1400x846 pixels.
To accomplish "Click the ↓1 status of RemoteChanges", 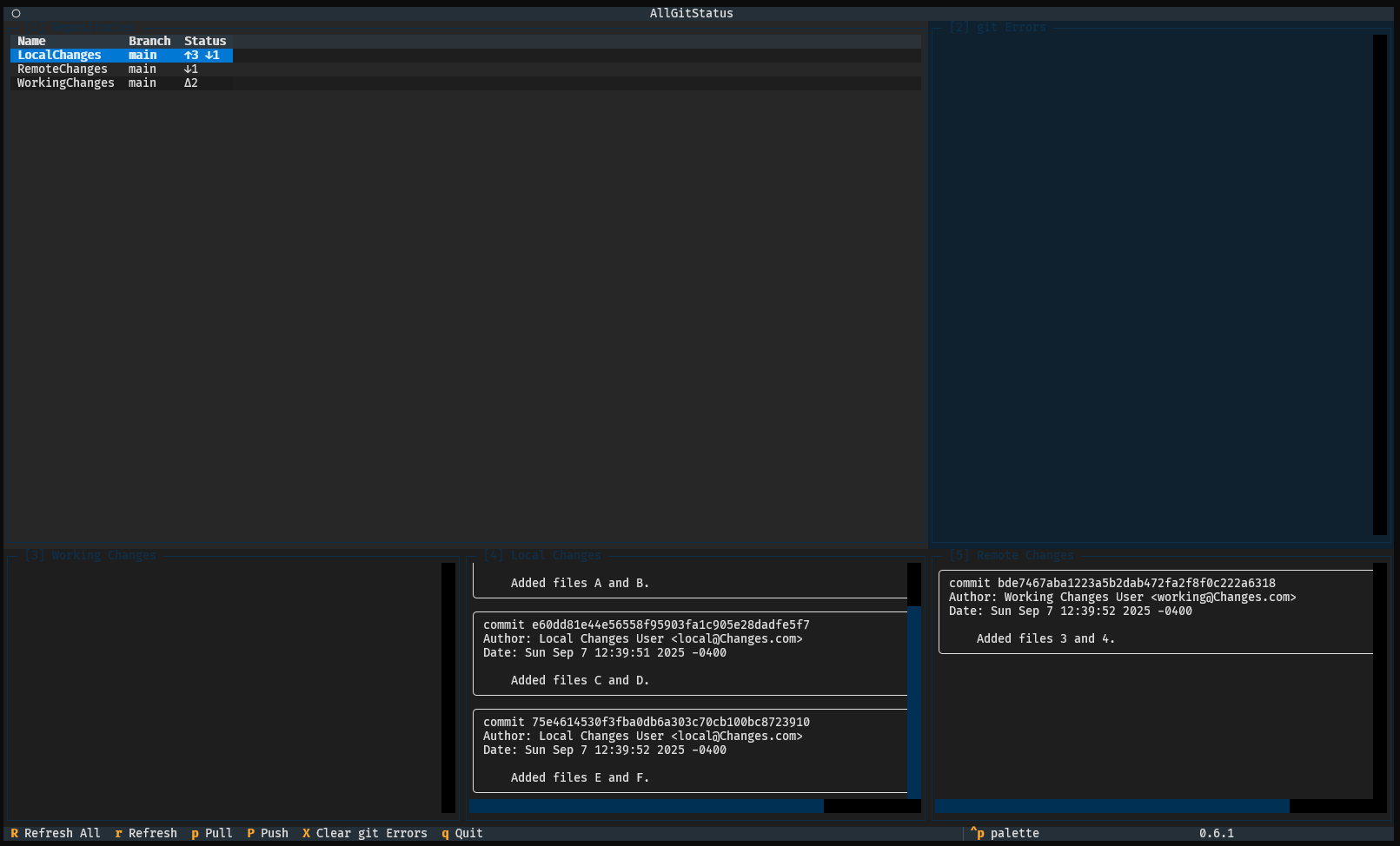I will 191,69.
